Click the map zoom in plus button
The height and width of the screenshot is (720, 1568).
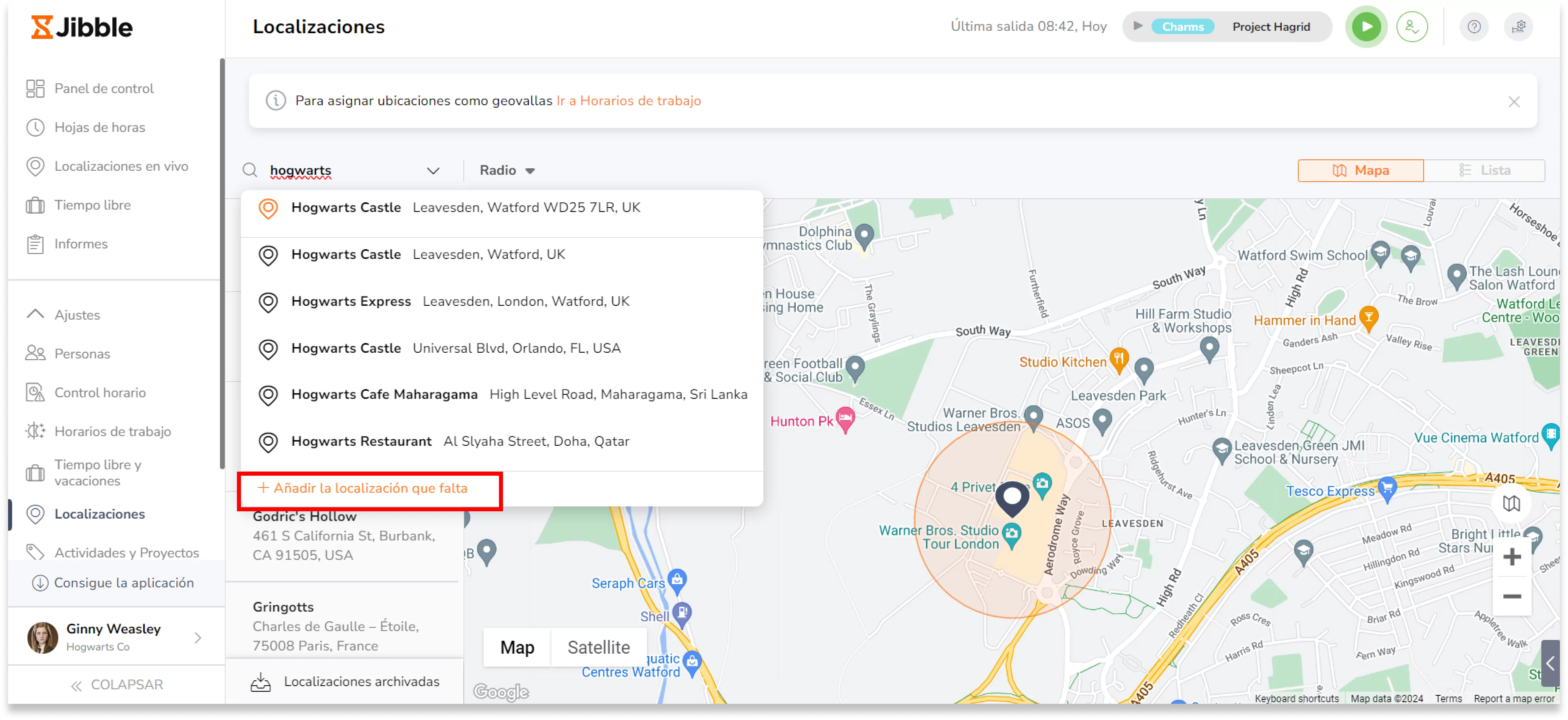coord(1511,557)
